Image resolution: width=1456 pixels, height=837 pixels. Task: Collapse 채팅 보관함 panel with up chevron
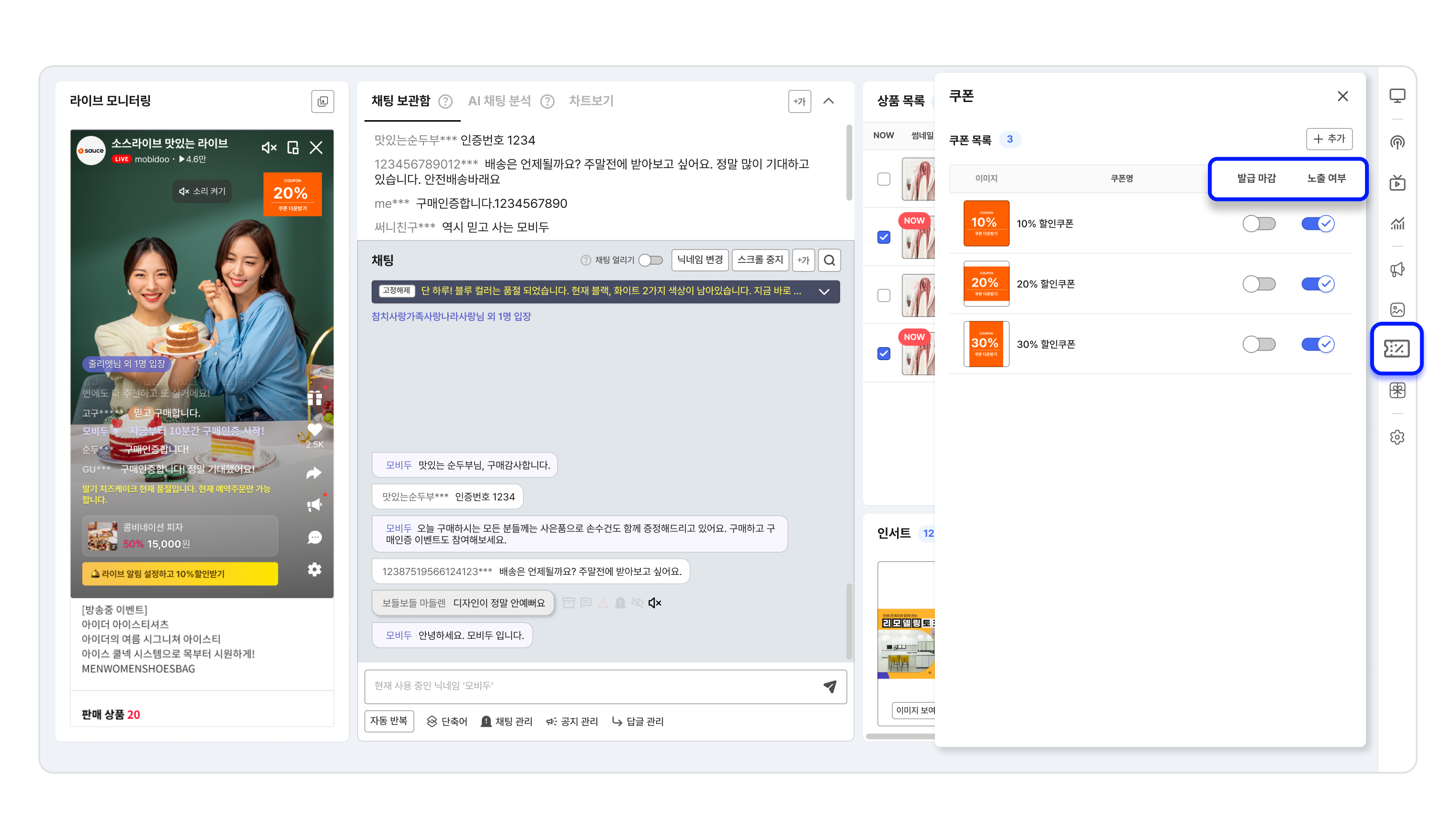[x=828, y=101]
